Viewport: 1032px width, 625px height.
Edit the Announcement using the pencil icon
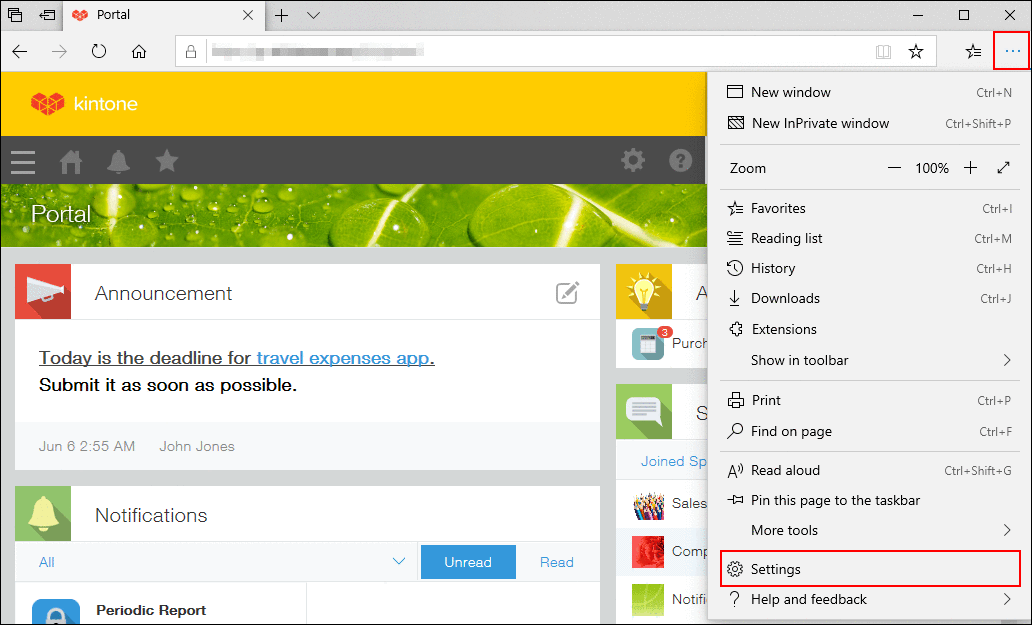(567, 292)
